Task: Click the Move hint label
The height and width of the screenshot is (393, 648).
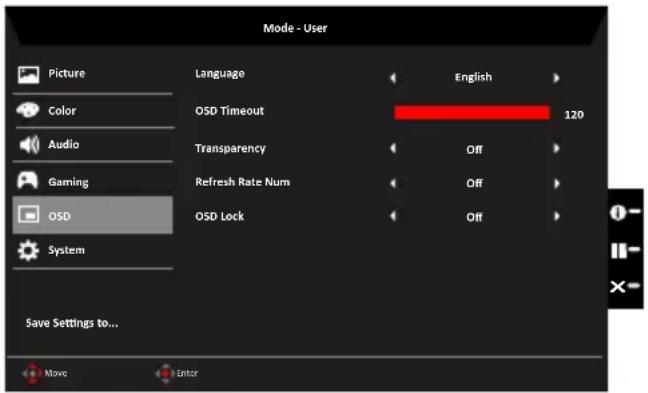Action: click(56, 373)
